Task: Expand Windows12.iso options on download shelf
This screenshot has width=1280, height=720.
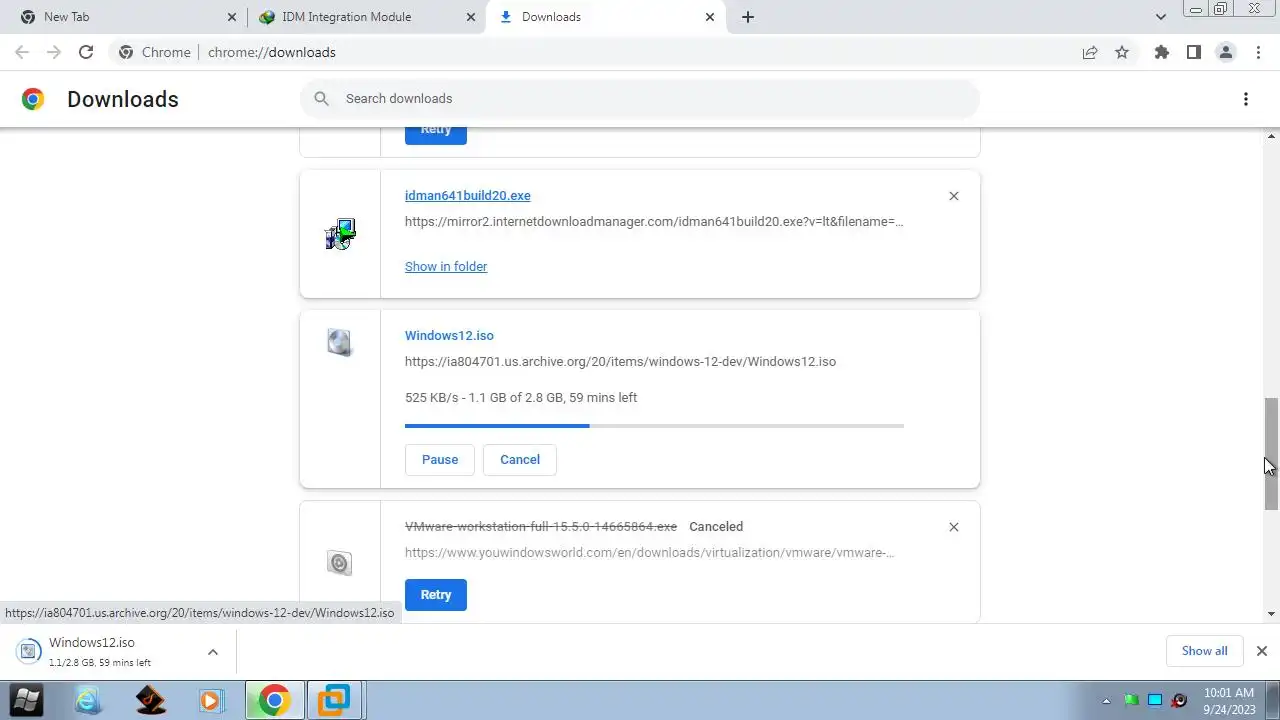Action: click(213, 652)
